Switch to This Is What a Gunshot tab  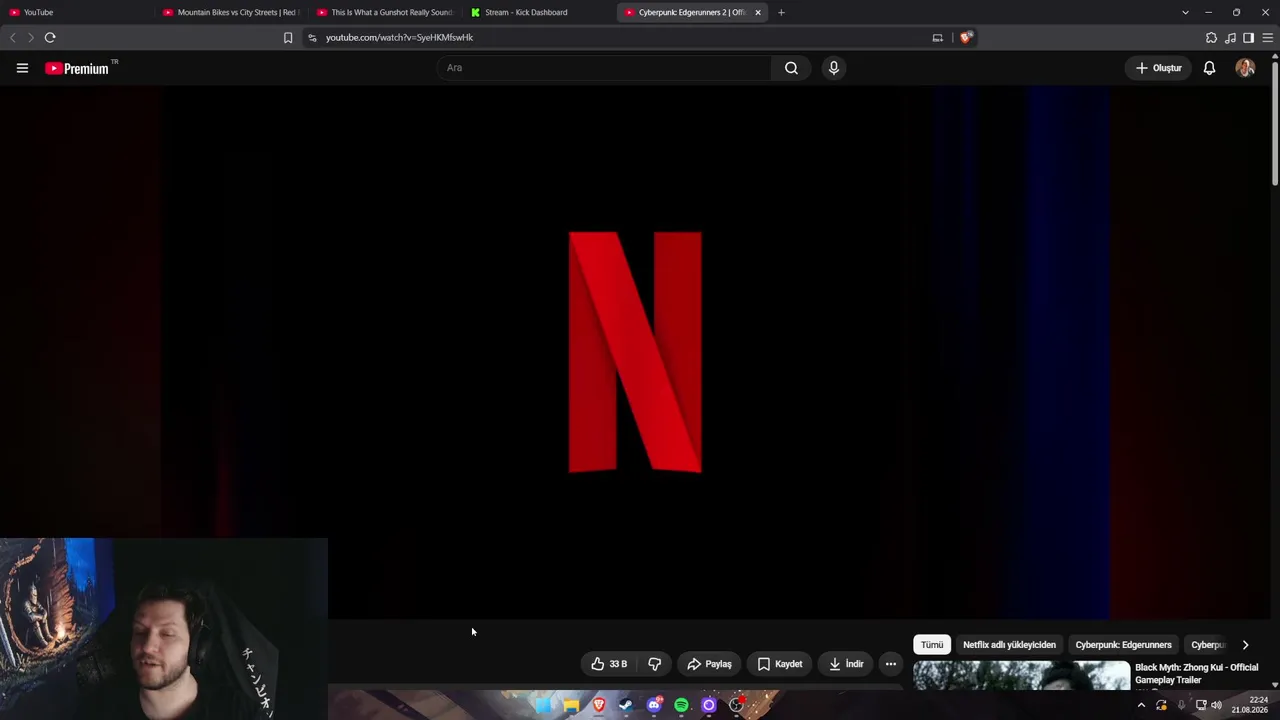coord(386,12)
